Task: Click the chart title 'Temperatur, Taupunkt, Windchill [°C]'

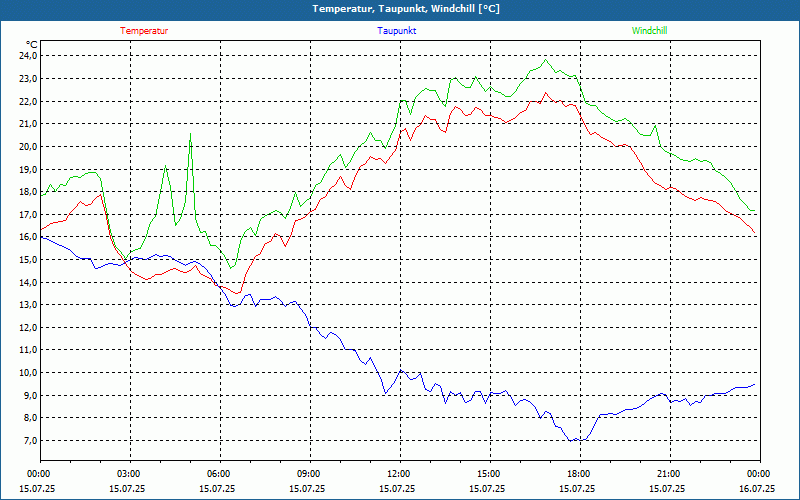Action: 406,9
